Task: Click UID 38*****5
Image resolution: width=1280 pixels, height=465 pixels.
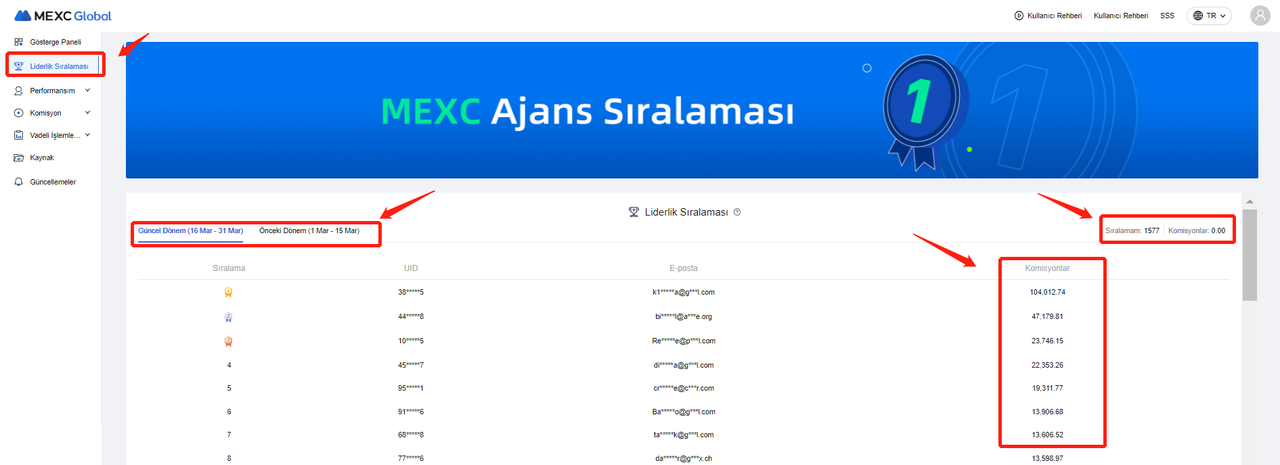Action: [411, 292]
